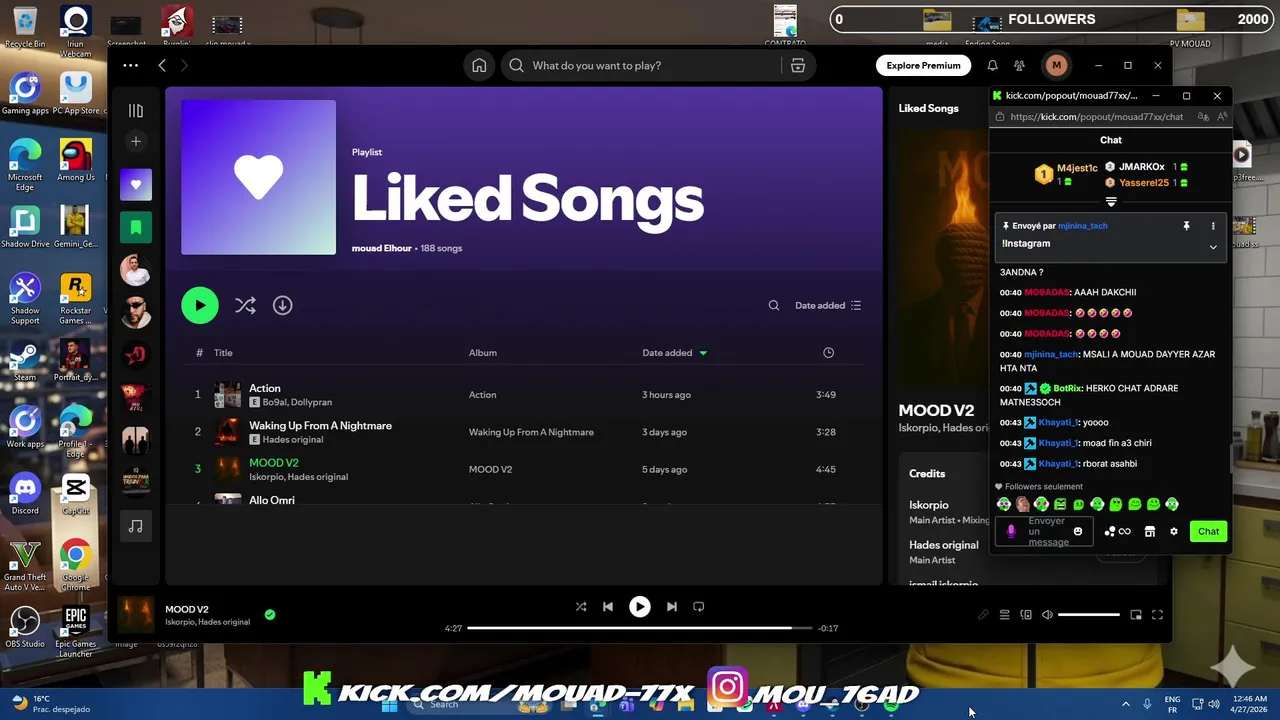Connect to a device
This screenshot has height=720, width=1280.
(x=1026, y=615)
